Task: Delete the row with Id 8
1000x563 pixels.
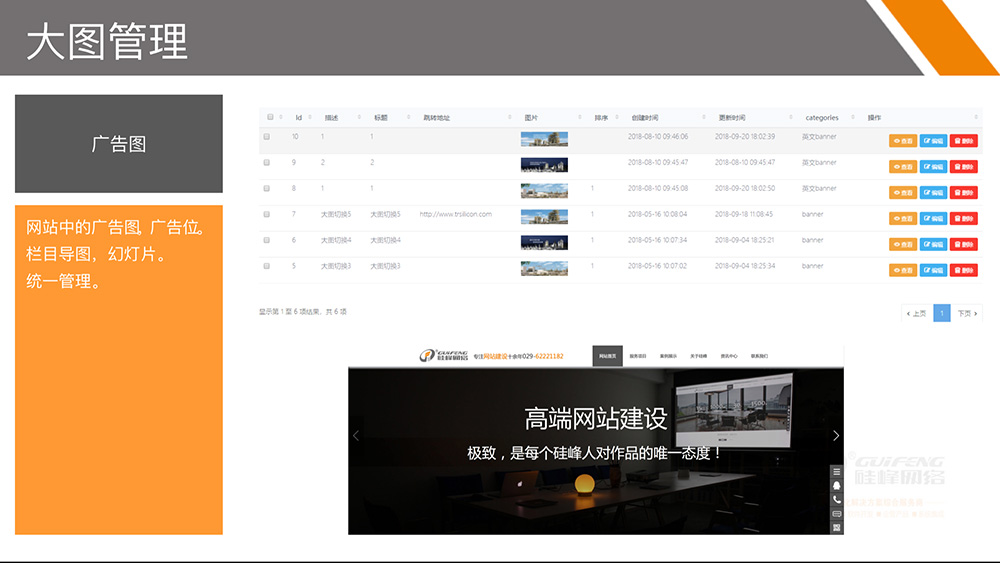Action: 963,193
